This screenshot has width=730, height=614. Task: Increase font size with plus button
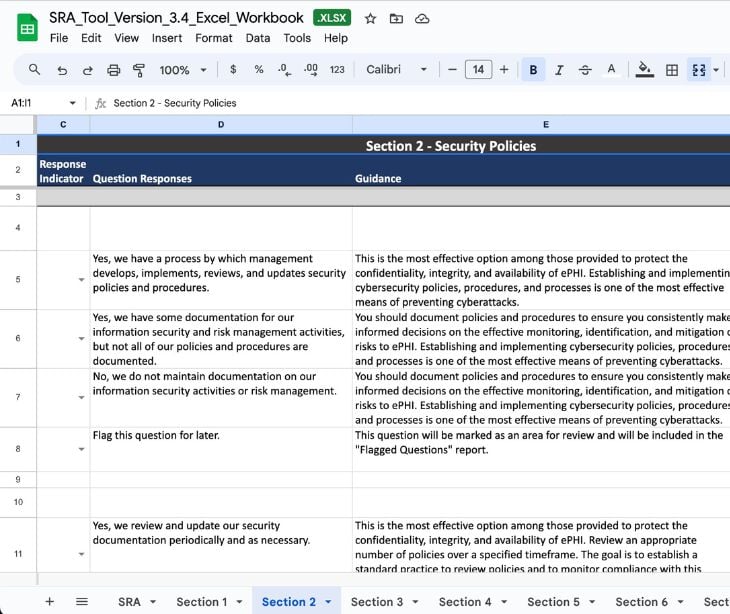point(504,70)
